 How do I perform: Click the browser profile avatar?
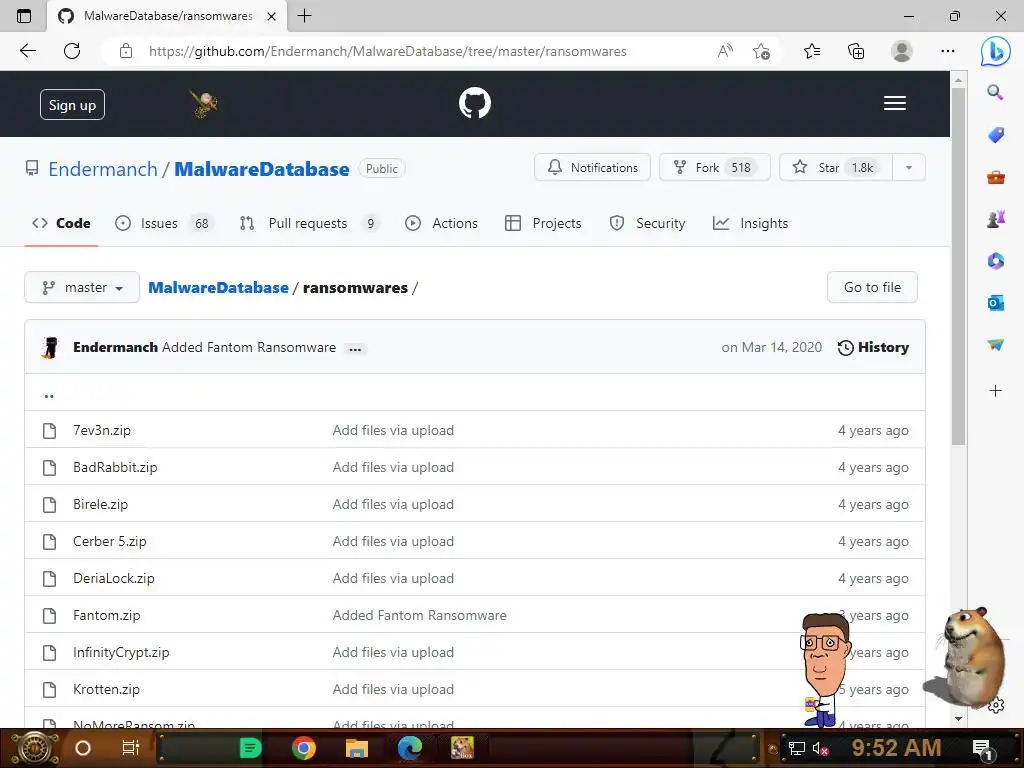coord(901,51)
